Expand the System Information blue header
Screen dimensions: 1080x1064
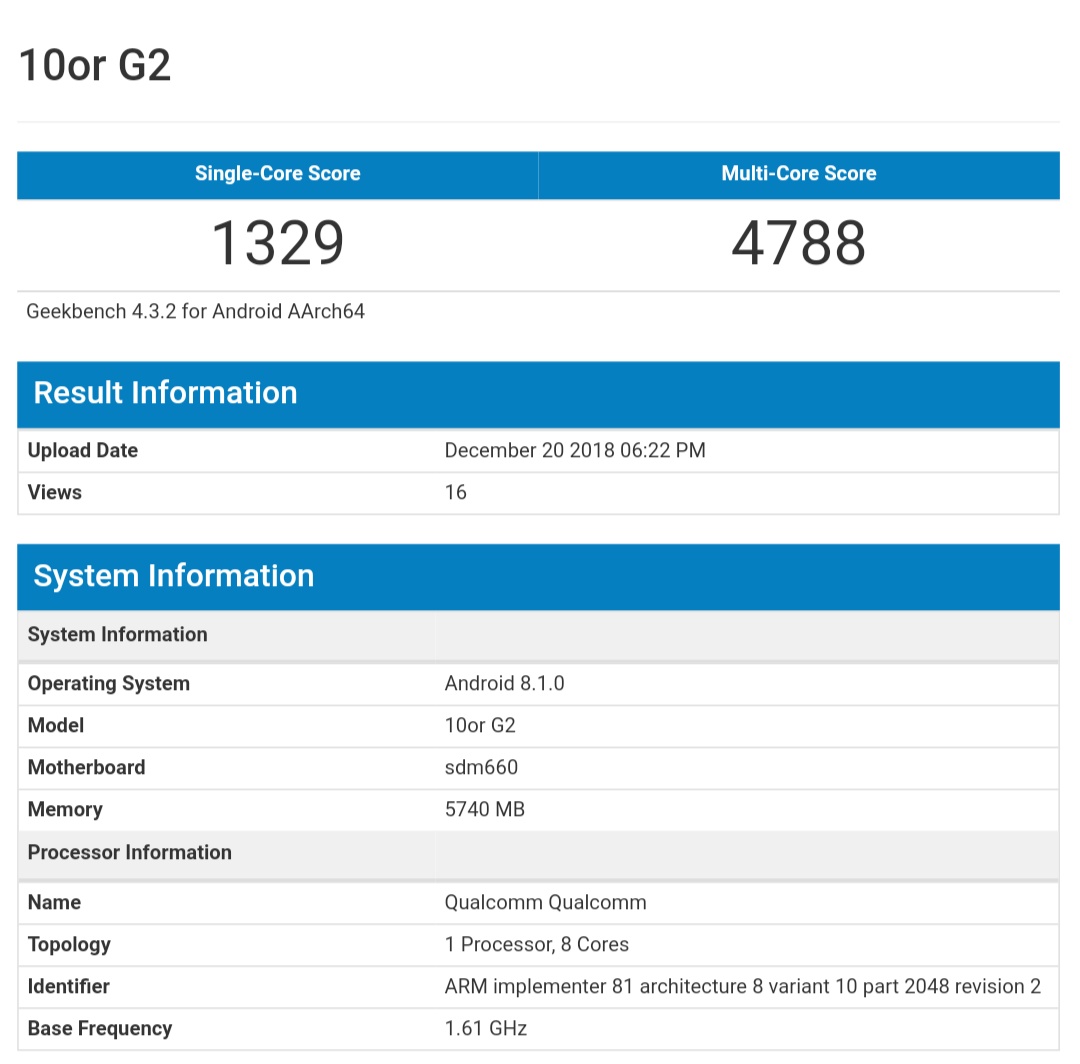click(x=173, y=576)
